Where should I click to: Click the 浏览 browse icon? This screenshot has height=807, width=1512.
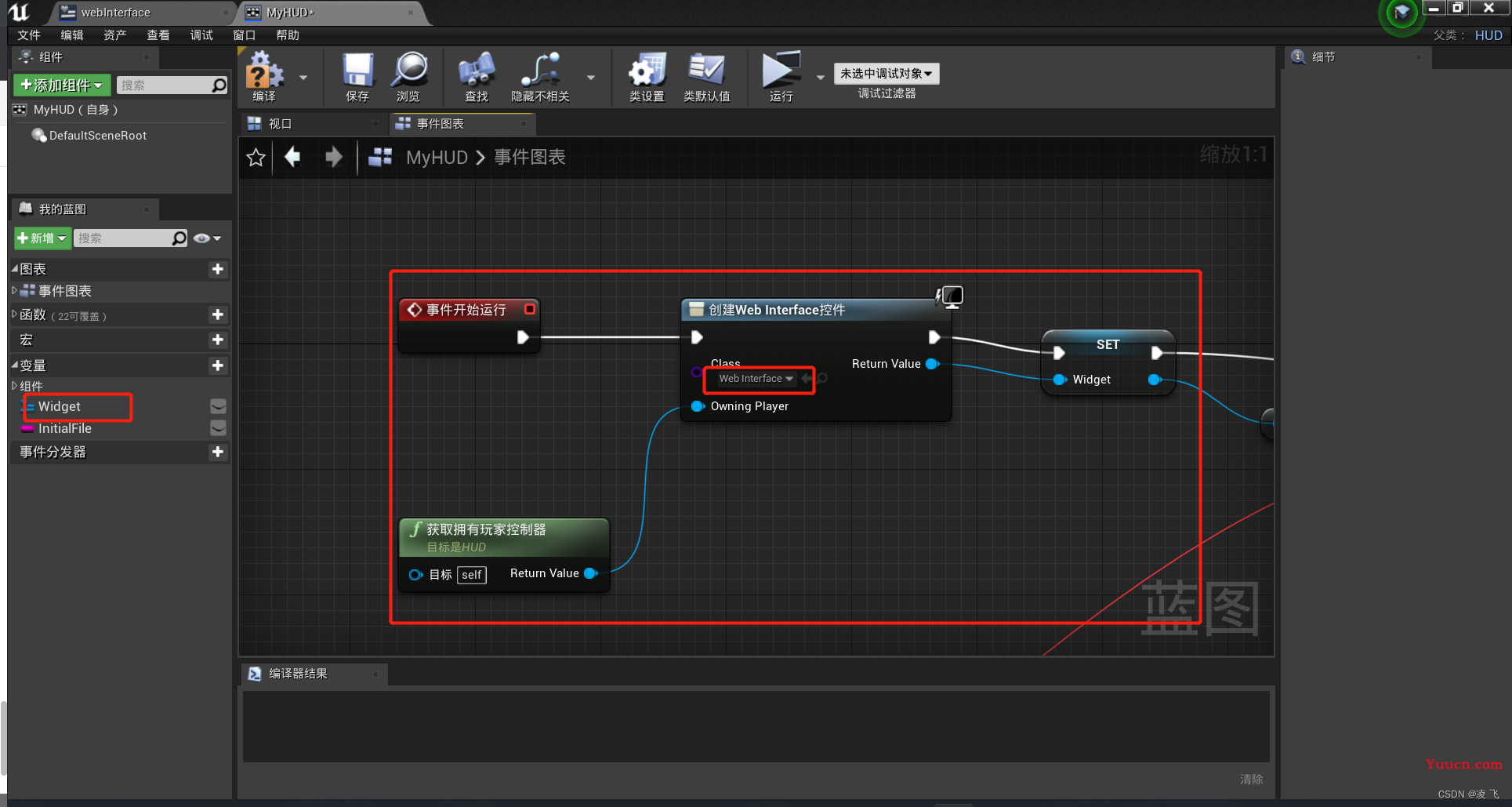408,77
